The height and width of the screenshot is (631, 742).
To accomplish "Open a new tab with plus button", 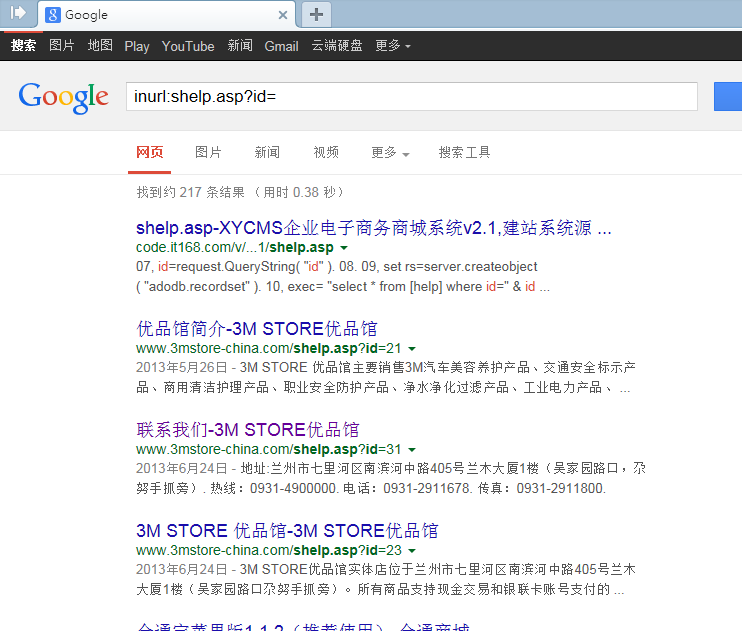I will tap(316, 15).
